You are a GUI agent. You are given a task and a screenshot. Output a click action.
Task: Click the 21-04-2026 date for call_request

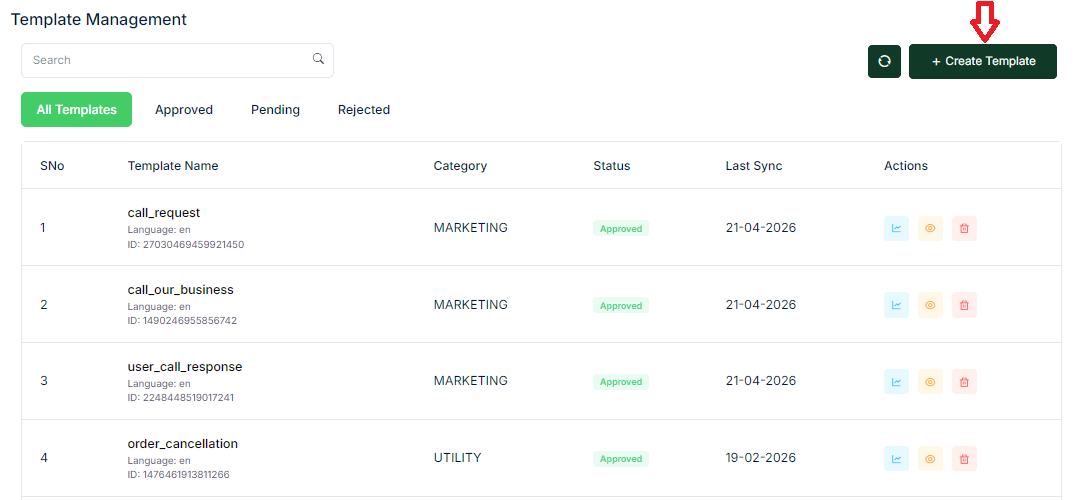760,228
